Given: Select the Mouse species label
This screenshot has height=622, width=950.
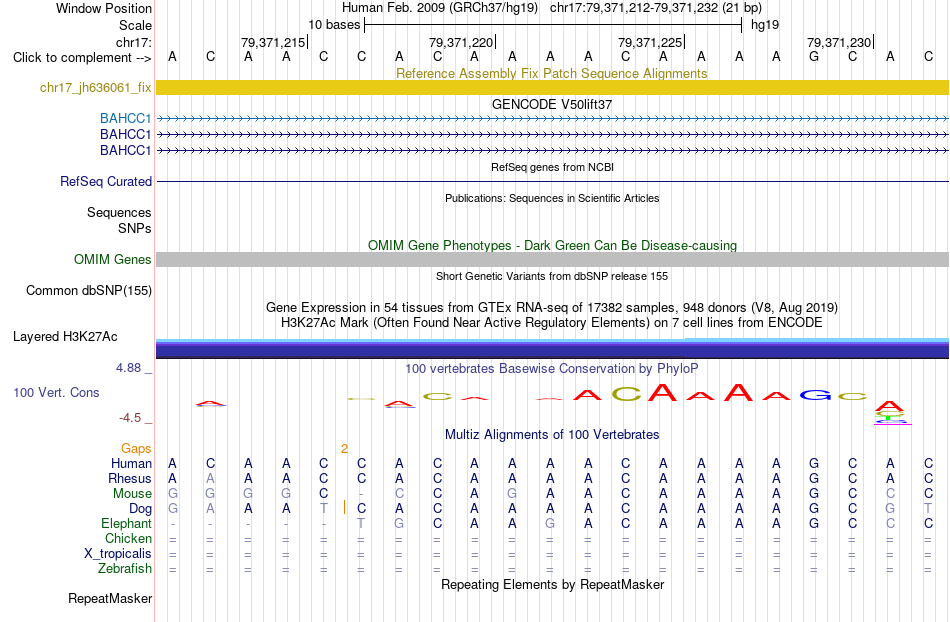Looking at the screenshot, I should click(x=132, y=494).
